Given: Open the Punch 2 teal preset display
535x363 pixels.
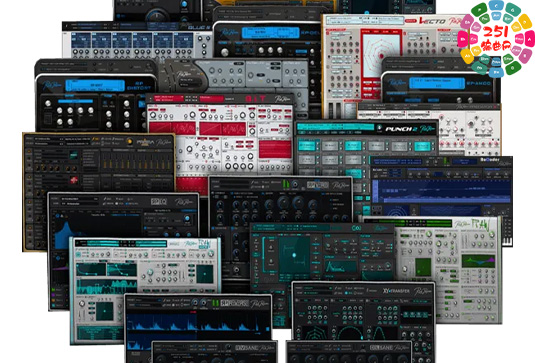Looking at the screenshot, I should 336,127.
